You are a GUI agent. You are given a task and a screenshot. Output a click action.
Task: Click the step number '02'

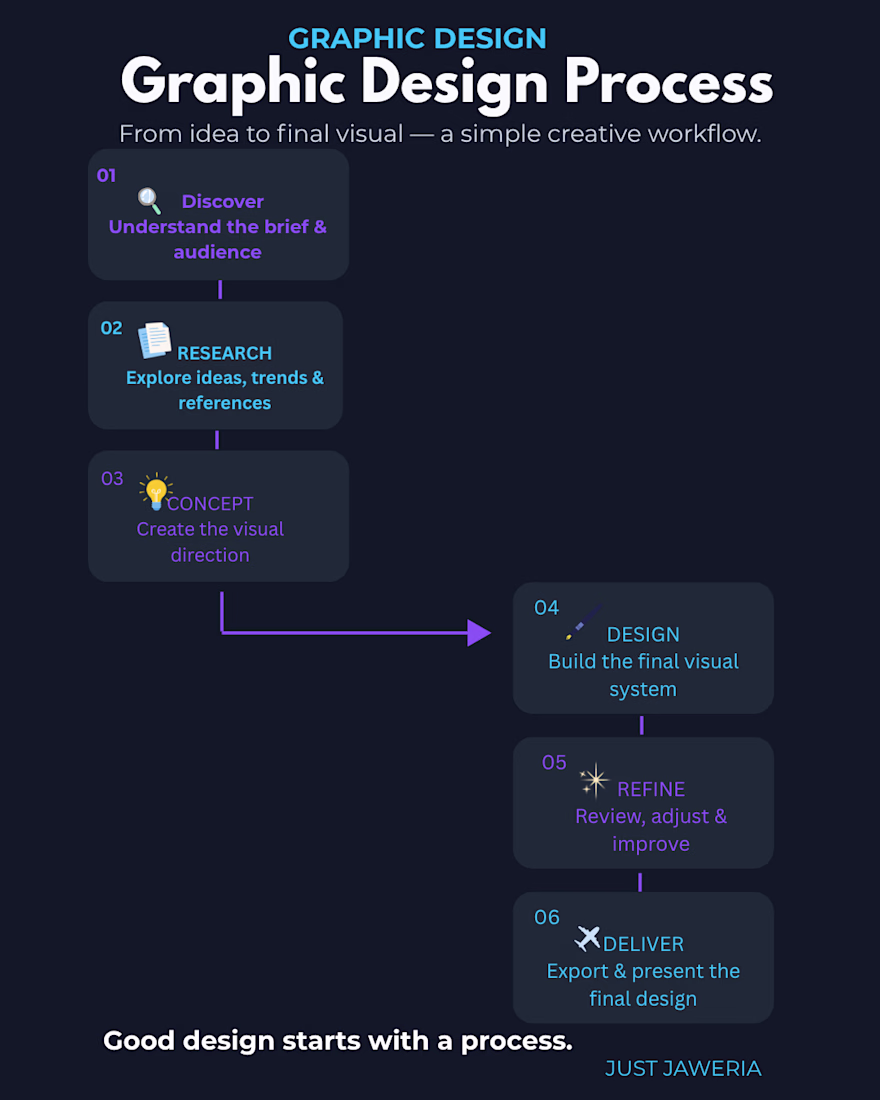point(112,328)
